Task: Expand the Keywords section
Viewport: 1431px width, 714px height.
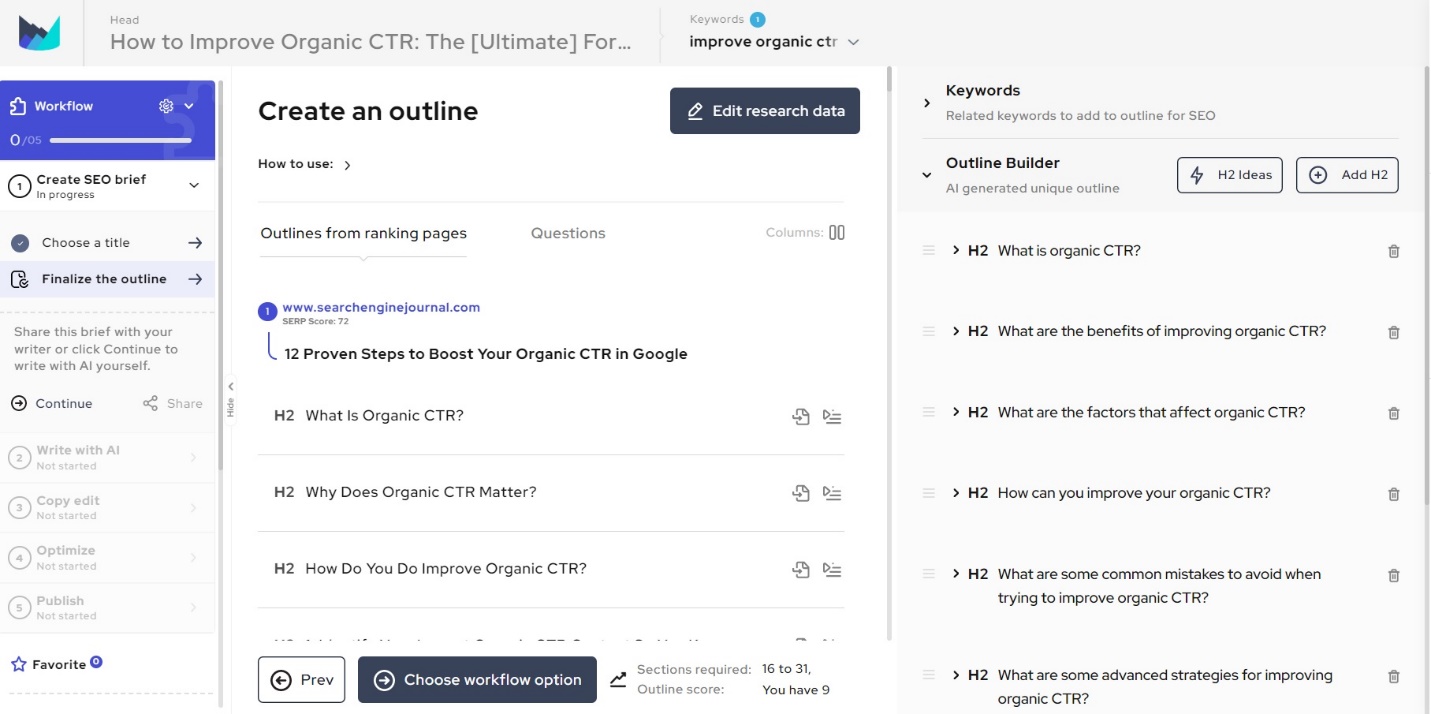Action: pyautogui.click(x=927, y=103)
